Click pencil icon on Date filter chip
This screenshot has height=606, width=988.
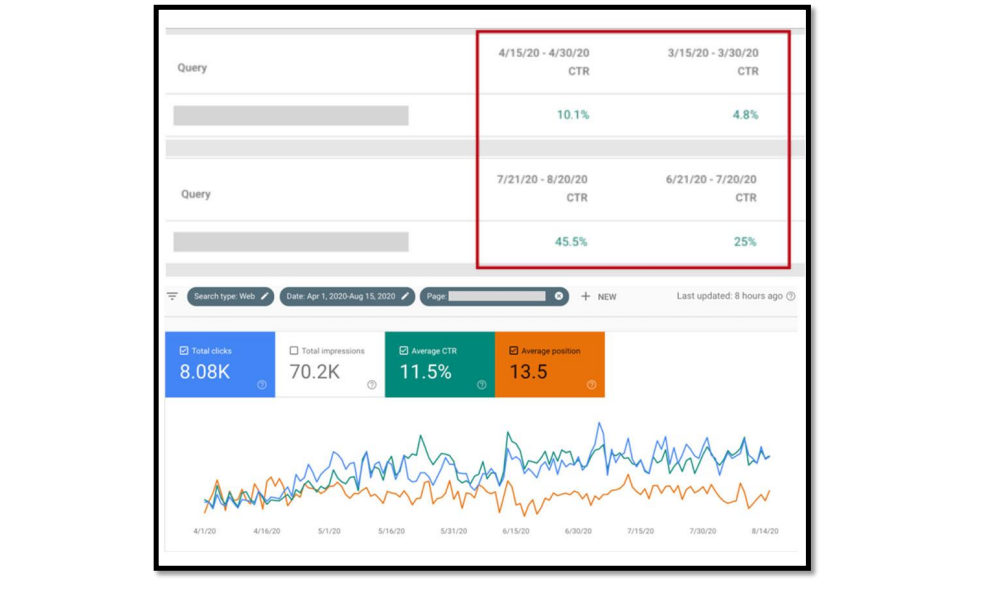point(405,297)
